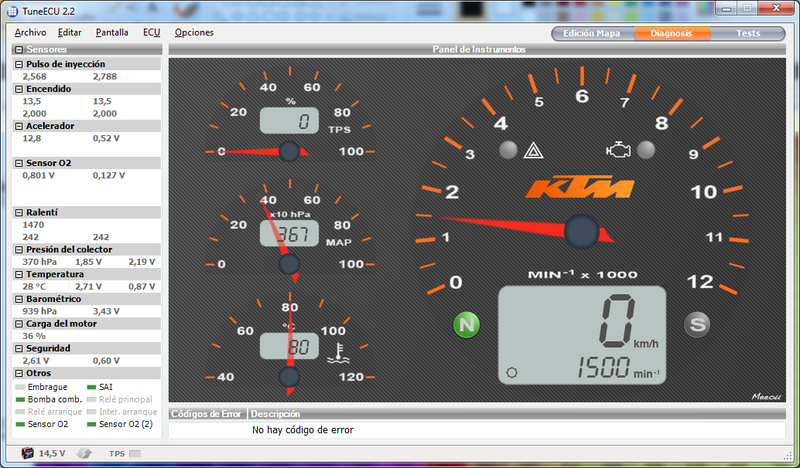Click the 14,5 V battery voltage value
Image resolution: width=800 pixels, height=468 pixels.
pos(52,453)
